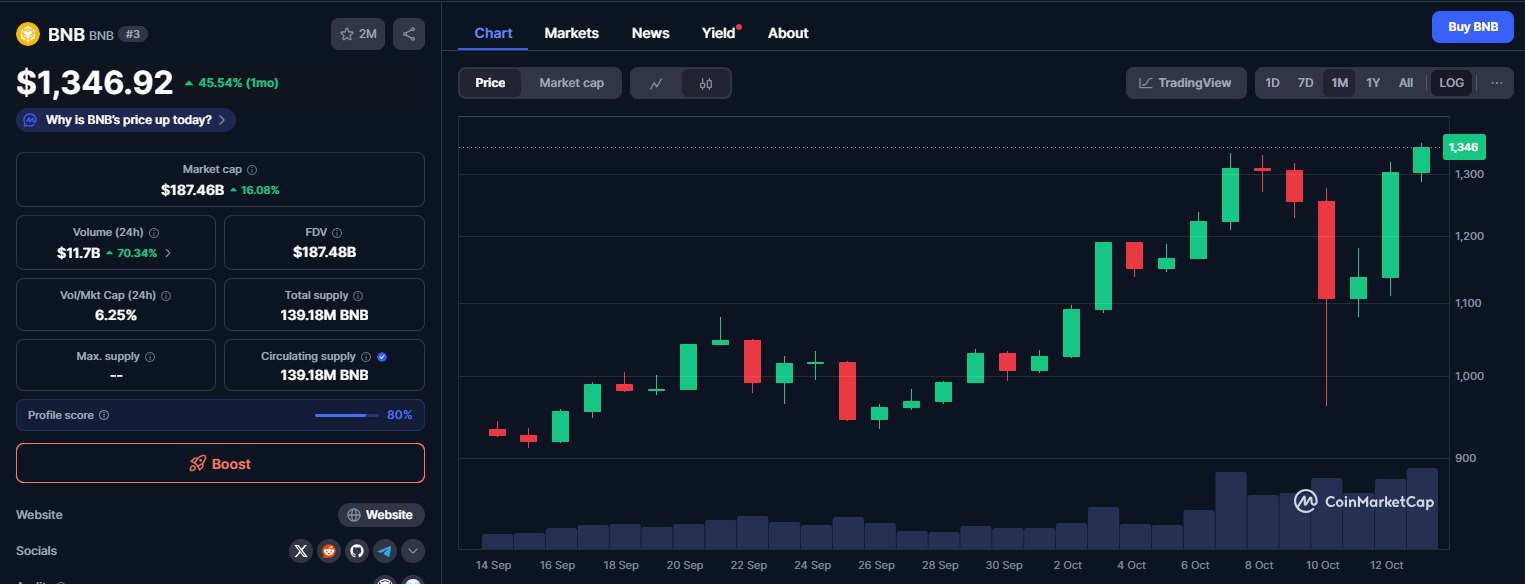
Task: Open the Reddit social icon
Action: (x=329, y=551)
